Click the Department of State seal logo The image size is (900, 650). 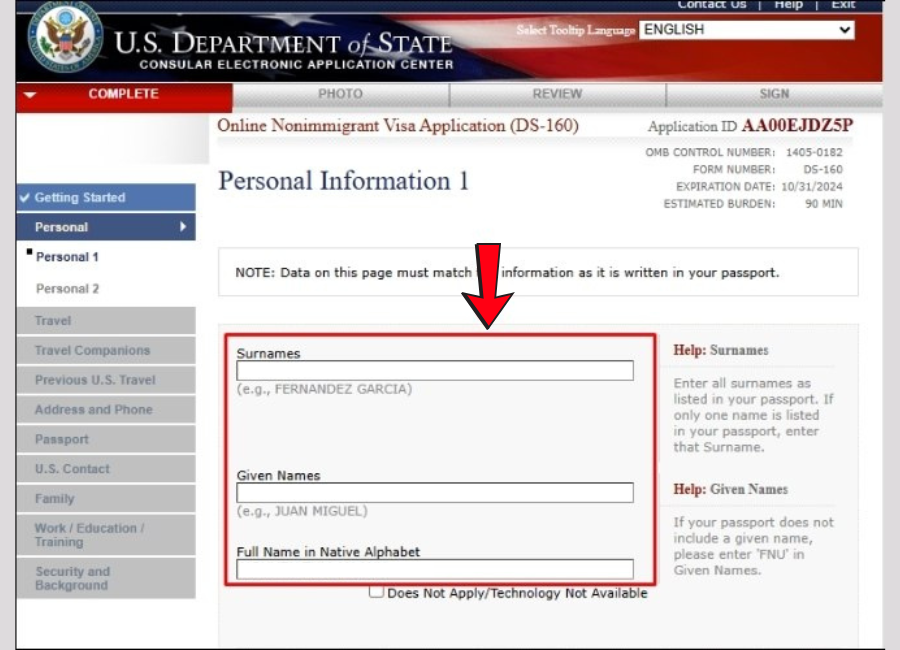point(65,37)
